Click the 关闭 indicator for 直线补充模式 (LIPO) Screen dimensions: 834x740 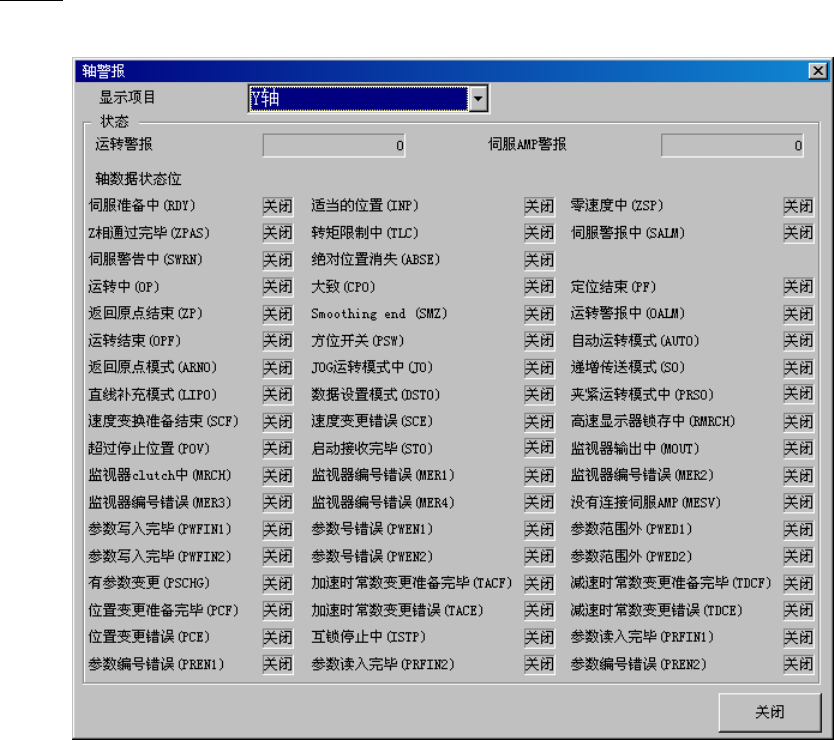click(x=278, y=395)
